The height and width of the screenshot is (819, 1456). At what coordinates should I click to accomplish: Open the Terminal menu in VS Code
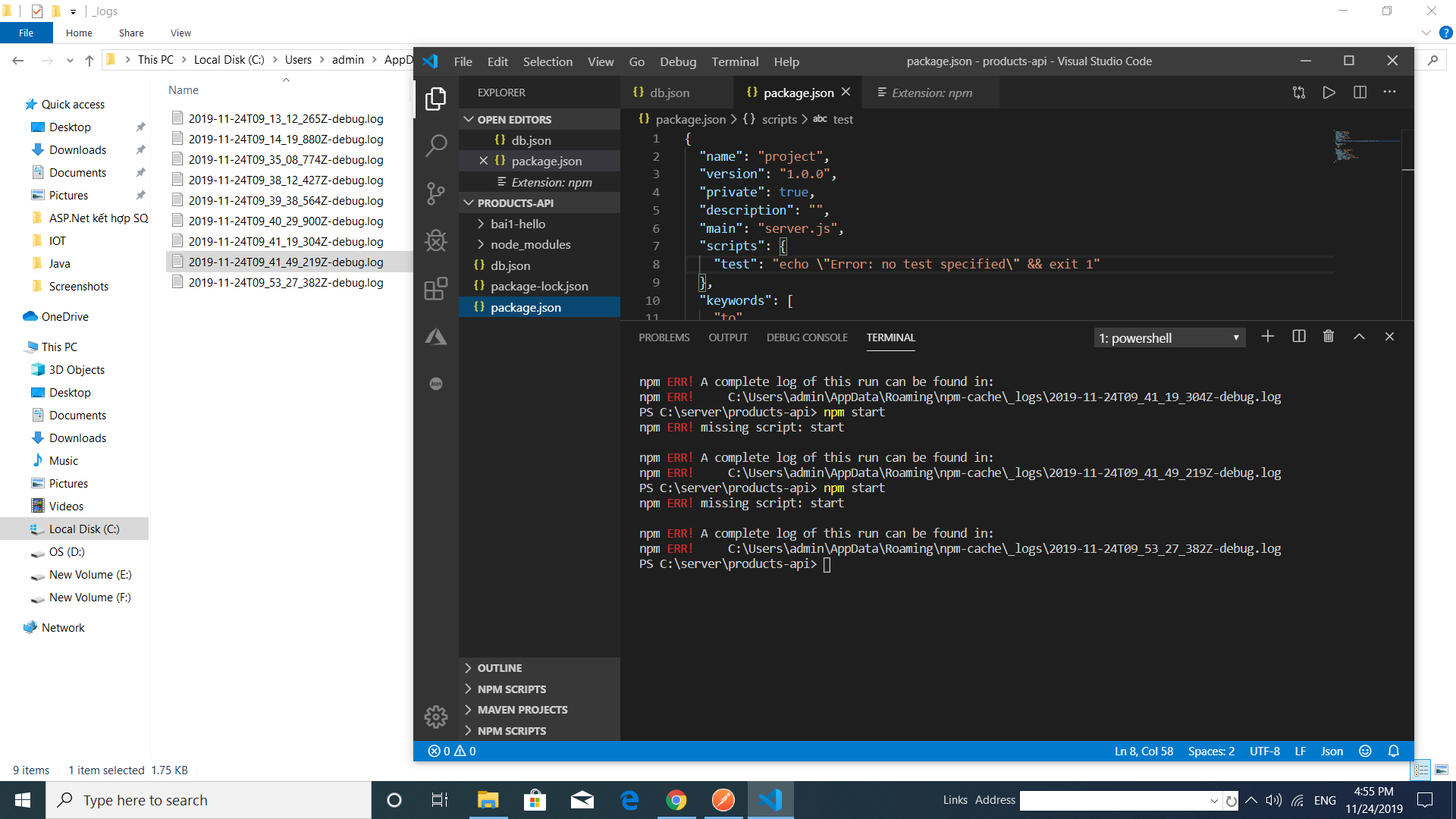pyautogui.click(x=735, y=61)
